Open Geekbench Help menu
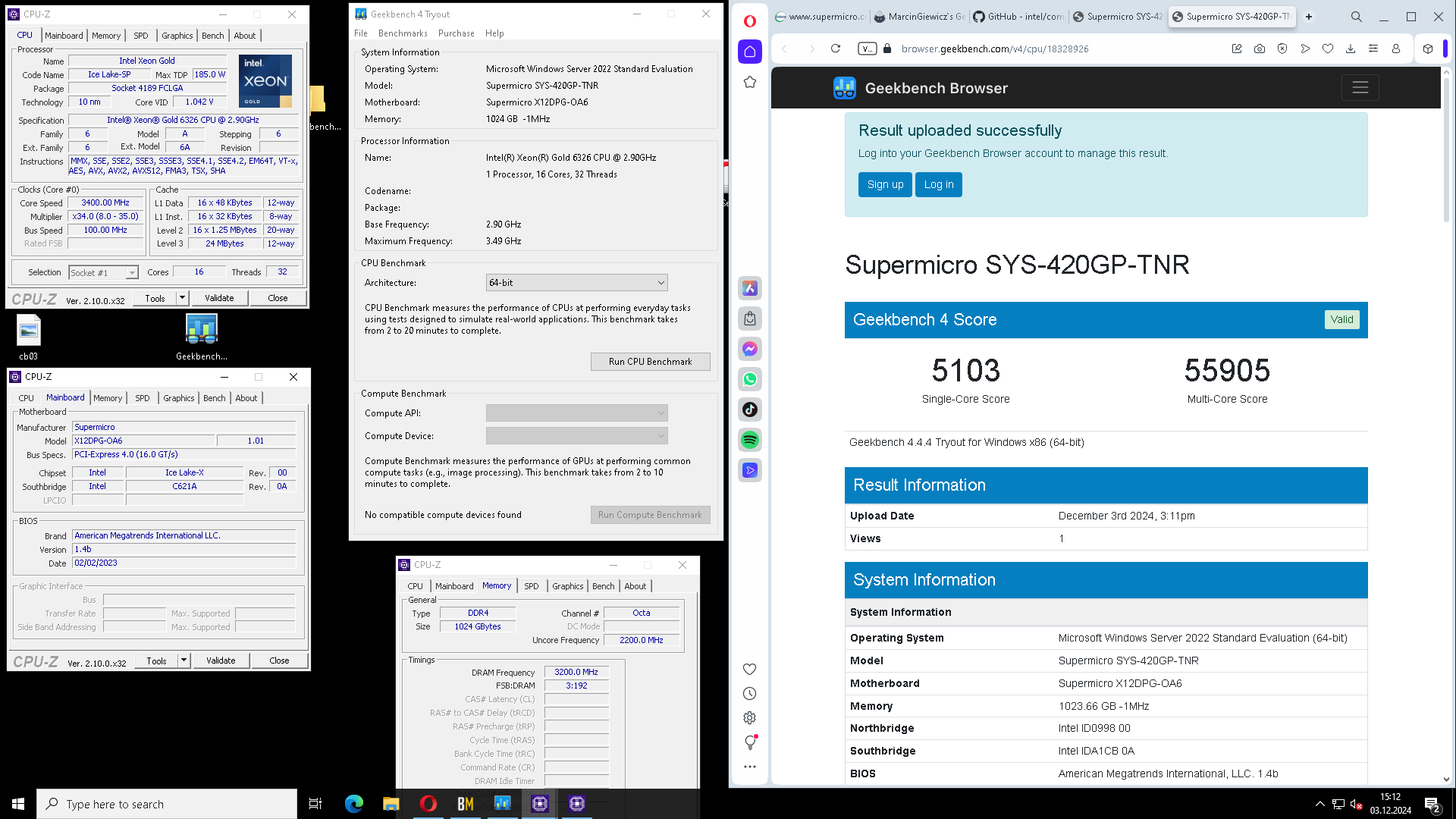This screenshot has height=819, width=1456. [494, 33]
